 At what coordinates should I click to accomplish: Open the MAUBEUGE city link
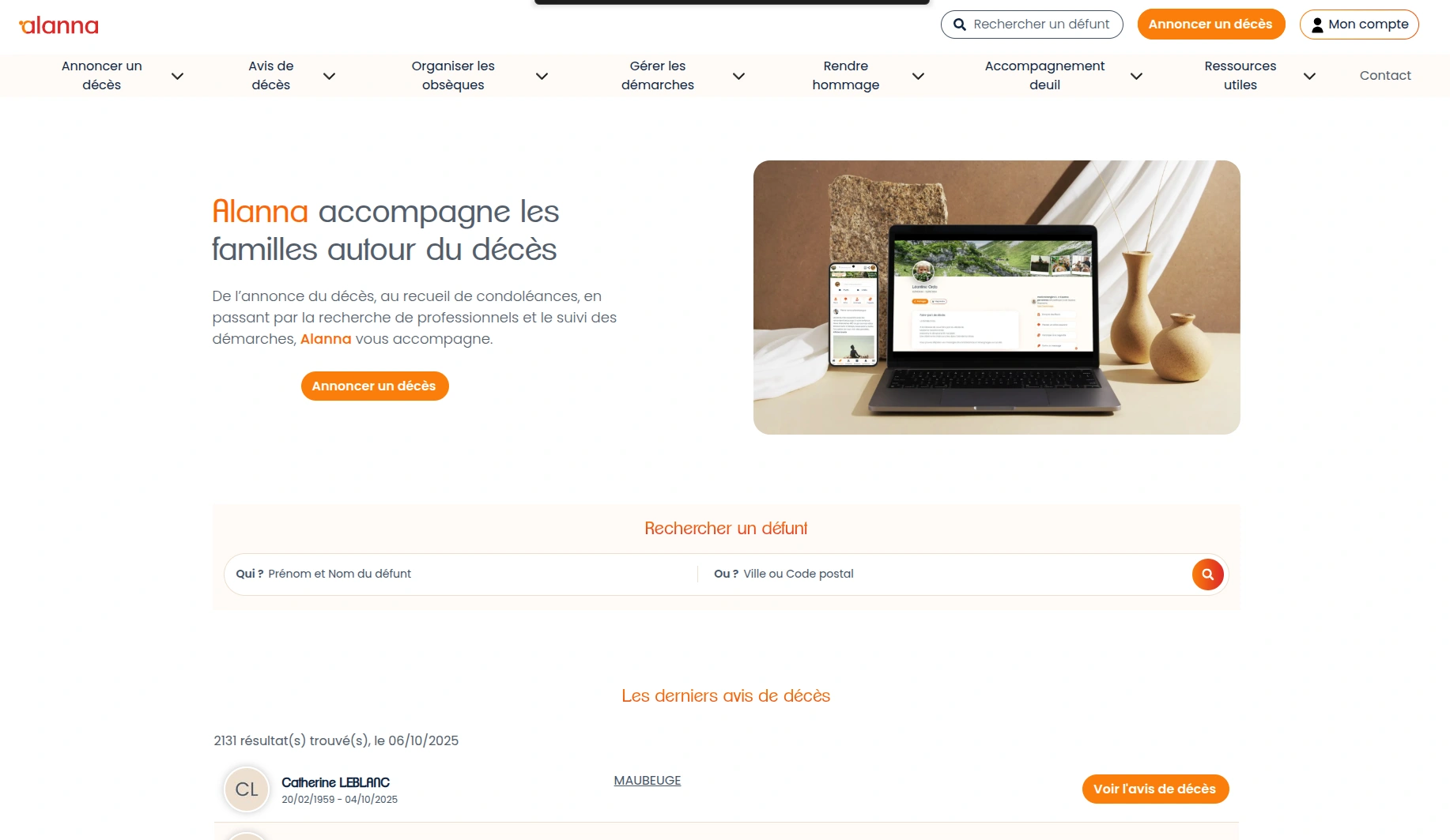coord(648,781)
